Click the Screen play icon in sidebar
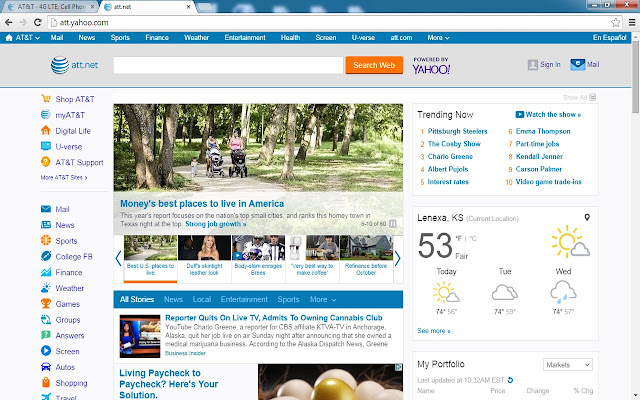This screenshot has width=640, height=400. (x=46, y=351)
